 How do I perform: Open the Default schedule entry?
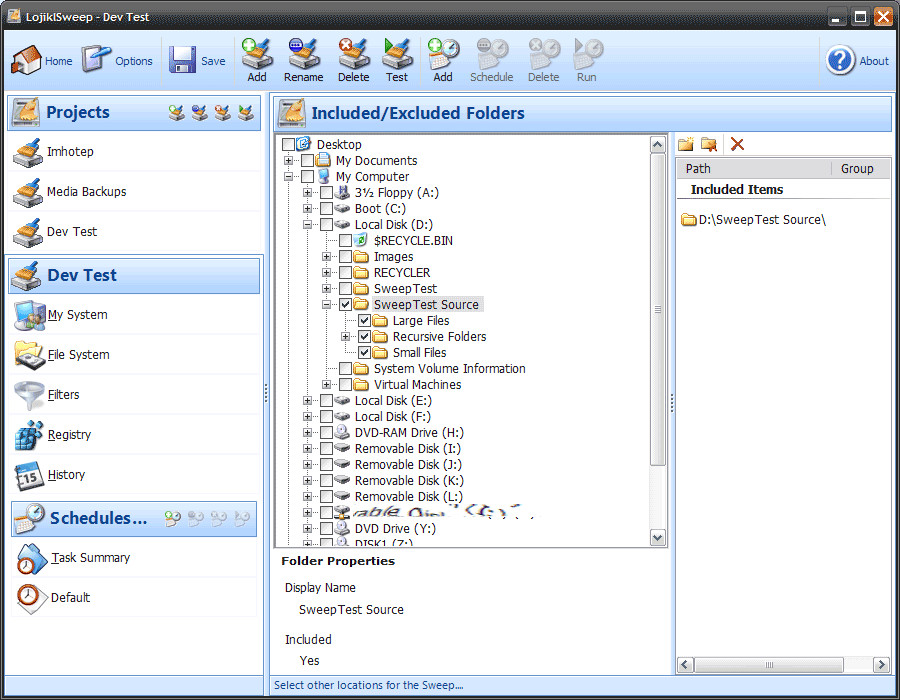click(134, 597)
